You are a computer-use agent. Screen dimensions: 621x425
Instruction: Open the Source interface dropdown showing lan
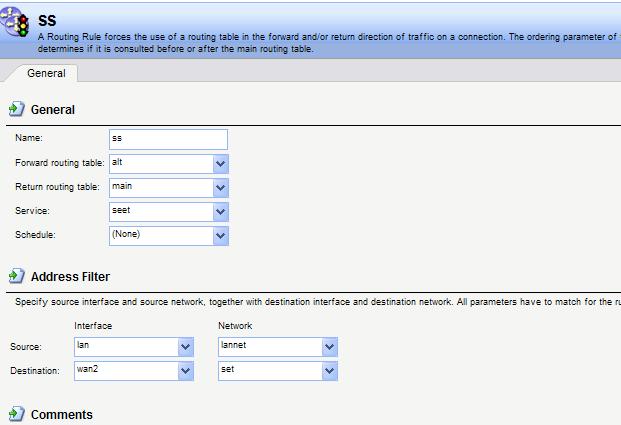coord(185,346)
